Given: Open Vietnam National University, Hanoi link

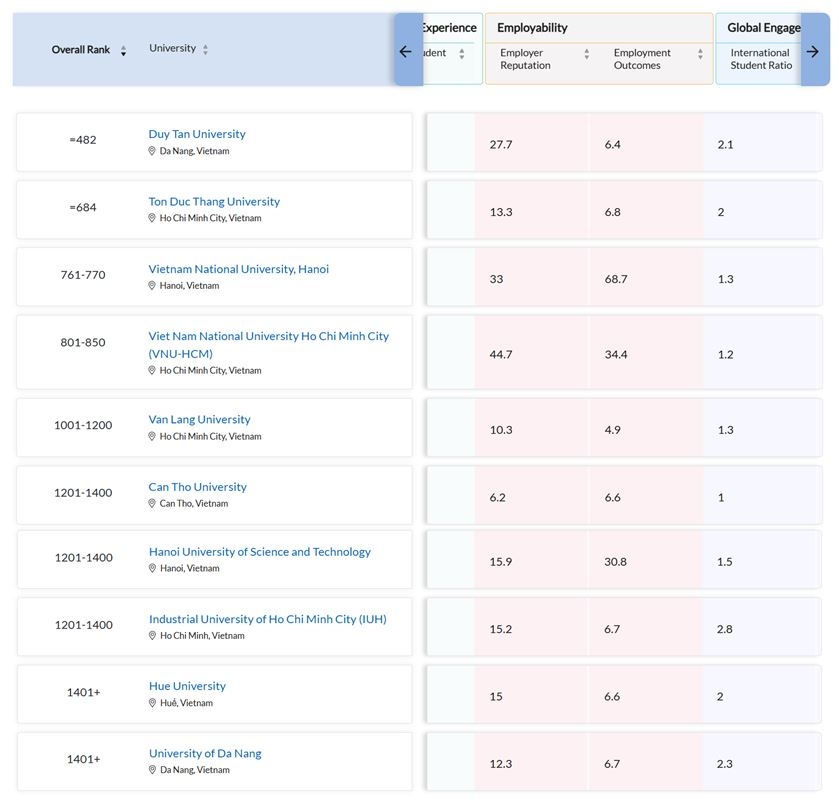Looking at the screenshot, I should (x=238, y=269).
